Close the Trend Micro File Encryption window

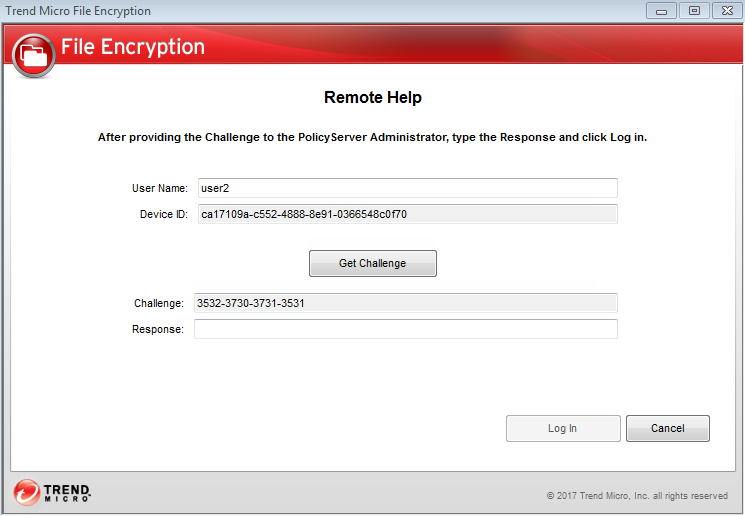point(725,11)
